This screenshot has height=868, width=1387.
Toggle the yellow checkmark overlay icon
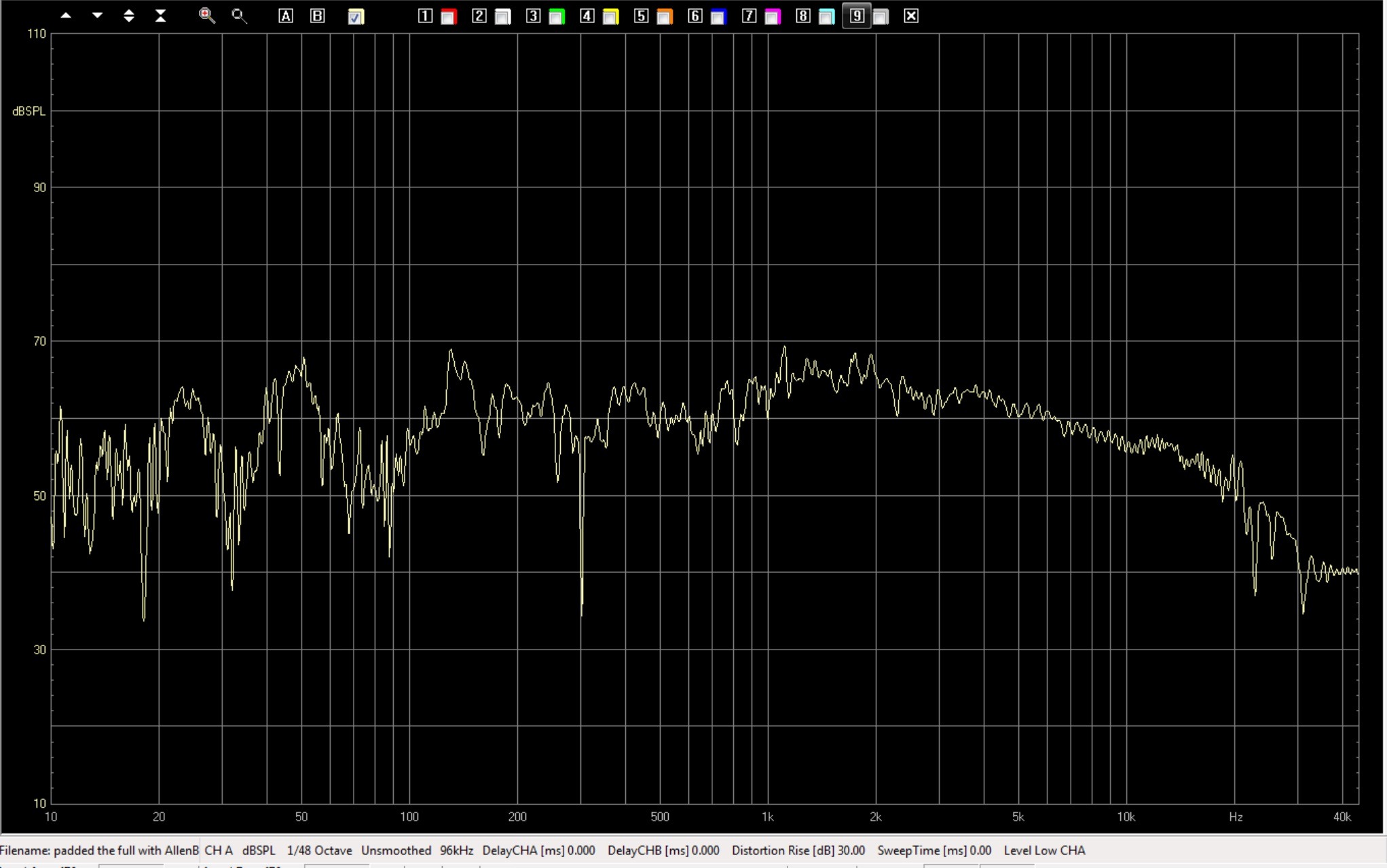356,16
